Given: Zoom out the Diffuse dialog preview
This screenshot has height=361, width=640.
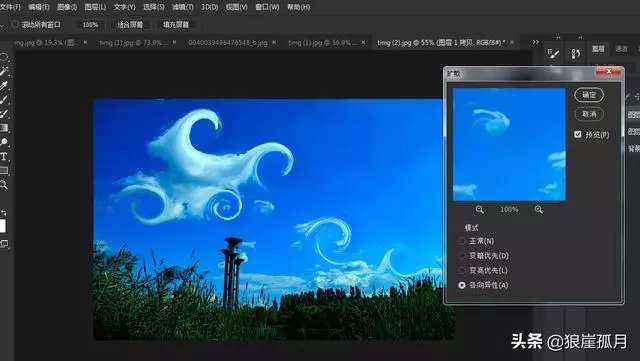Looking at the screenshot, I should click(480, 209).
